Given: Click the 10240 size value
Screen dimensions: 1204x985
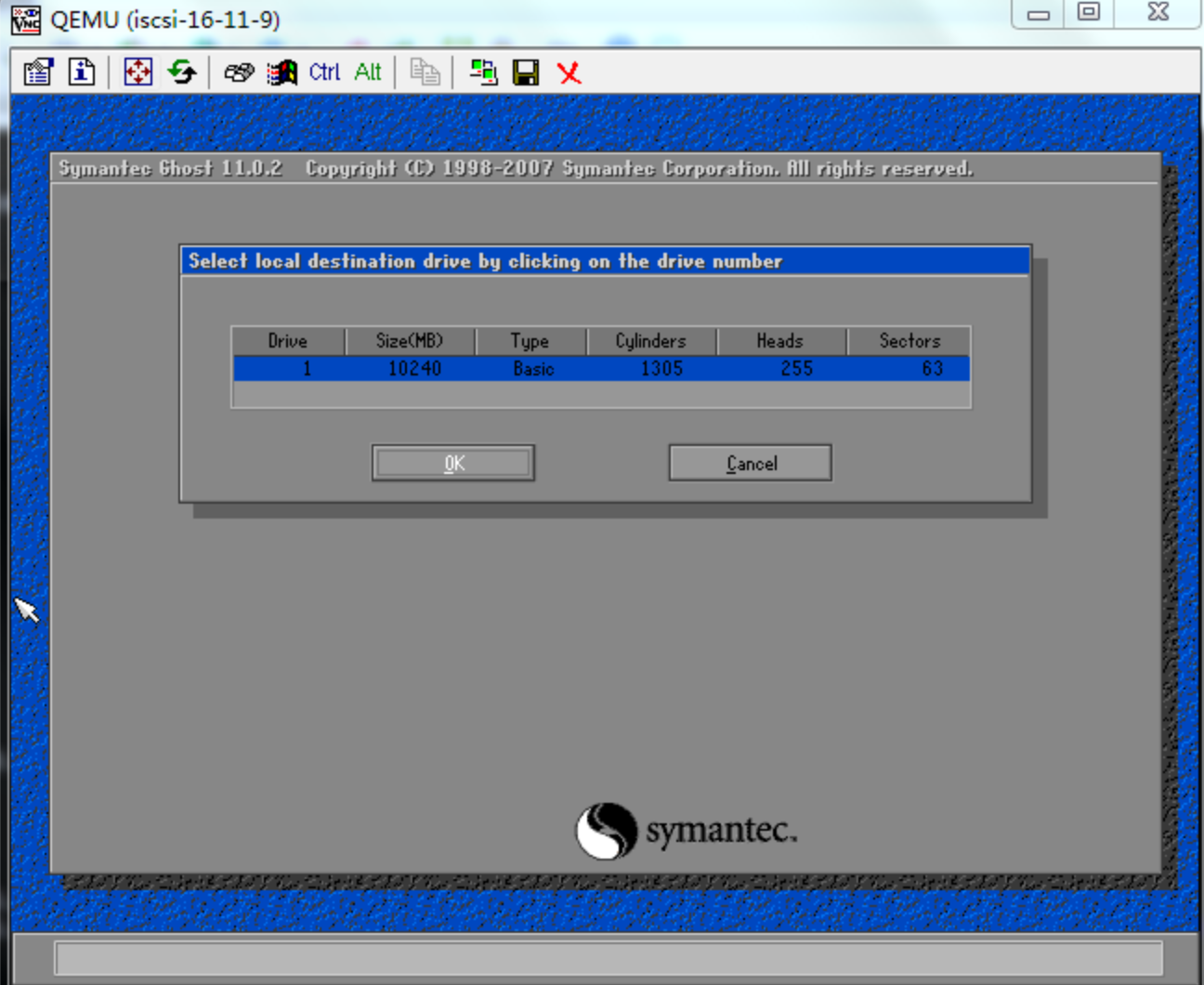Looking at the screenshot, I should pyautogui.click(x=414, y=369).
